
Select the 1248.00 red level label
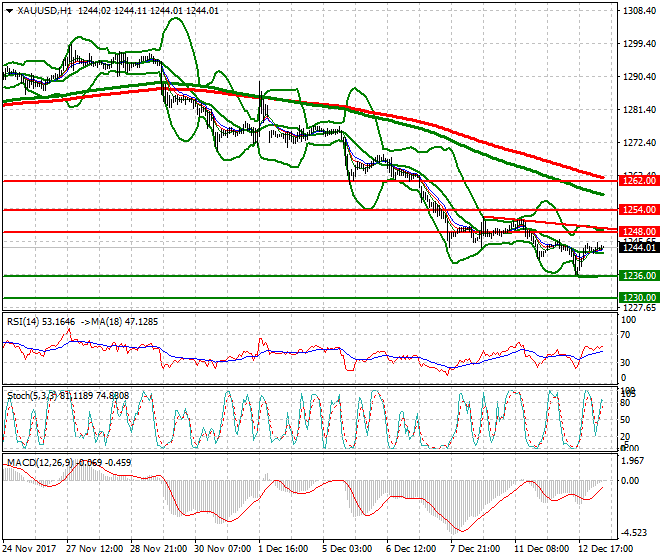(x=639, y=231)
